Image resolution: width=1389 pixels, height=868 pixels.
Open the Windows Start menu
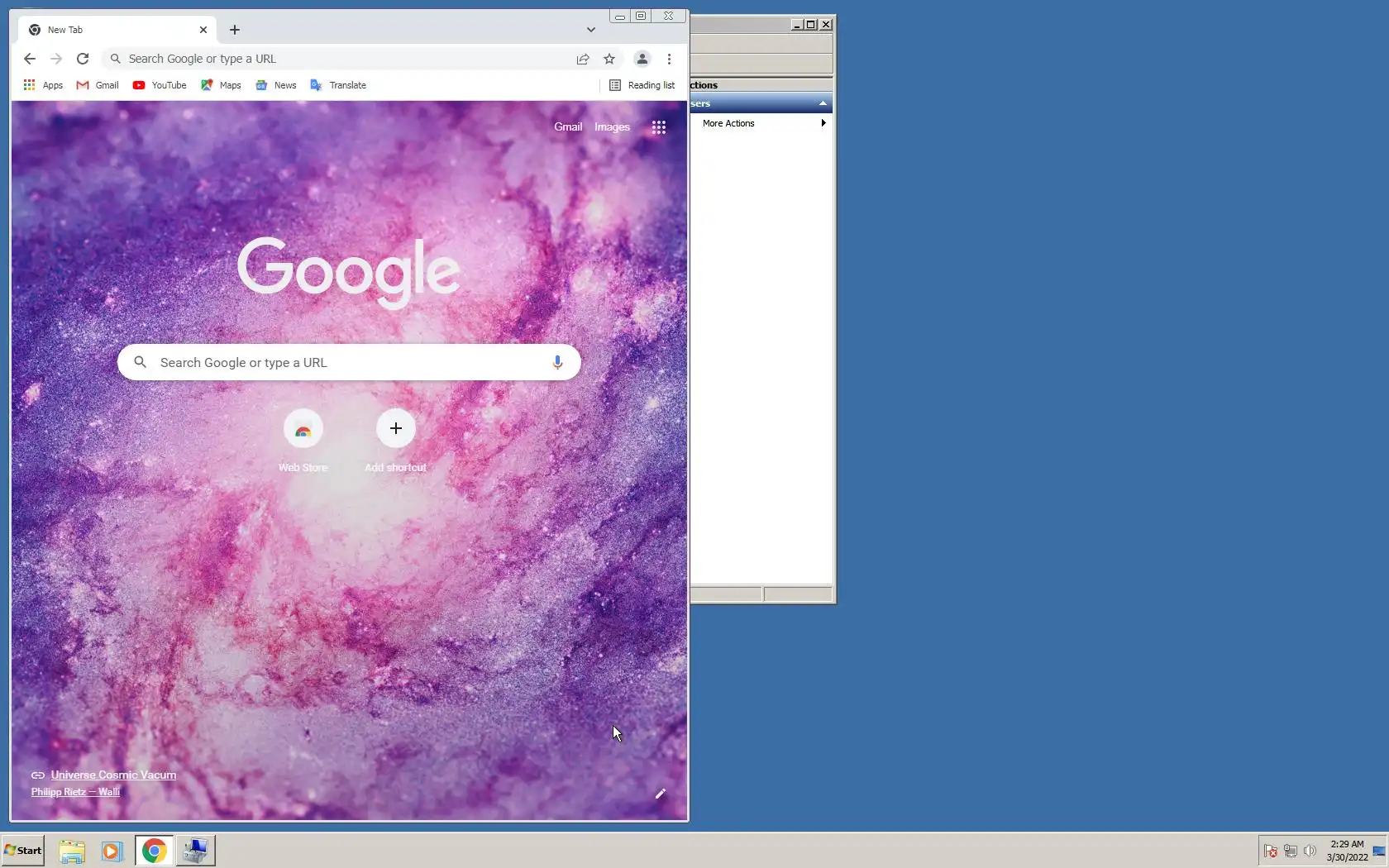(23, 851)
